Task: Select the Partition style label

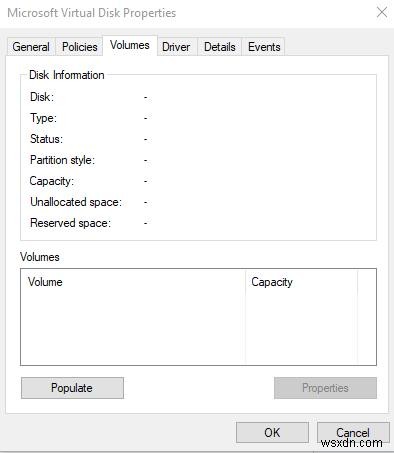Action: pyautogui.click(x=62, y=160)
